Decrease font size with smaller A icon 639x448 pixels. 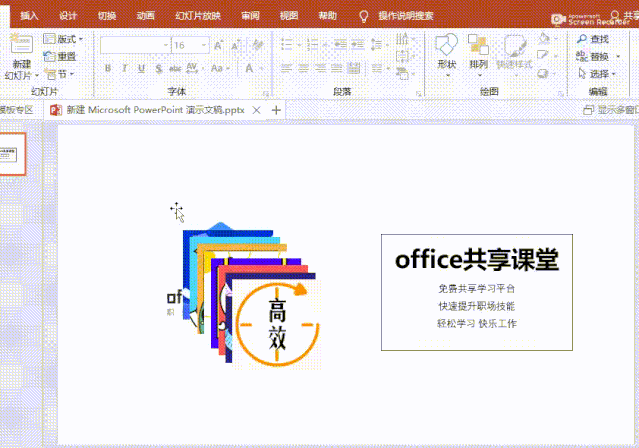(x=235, y=46)
